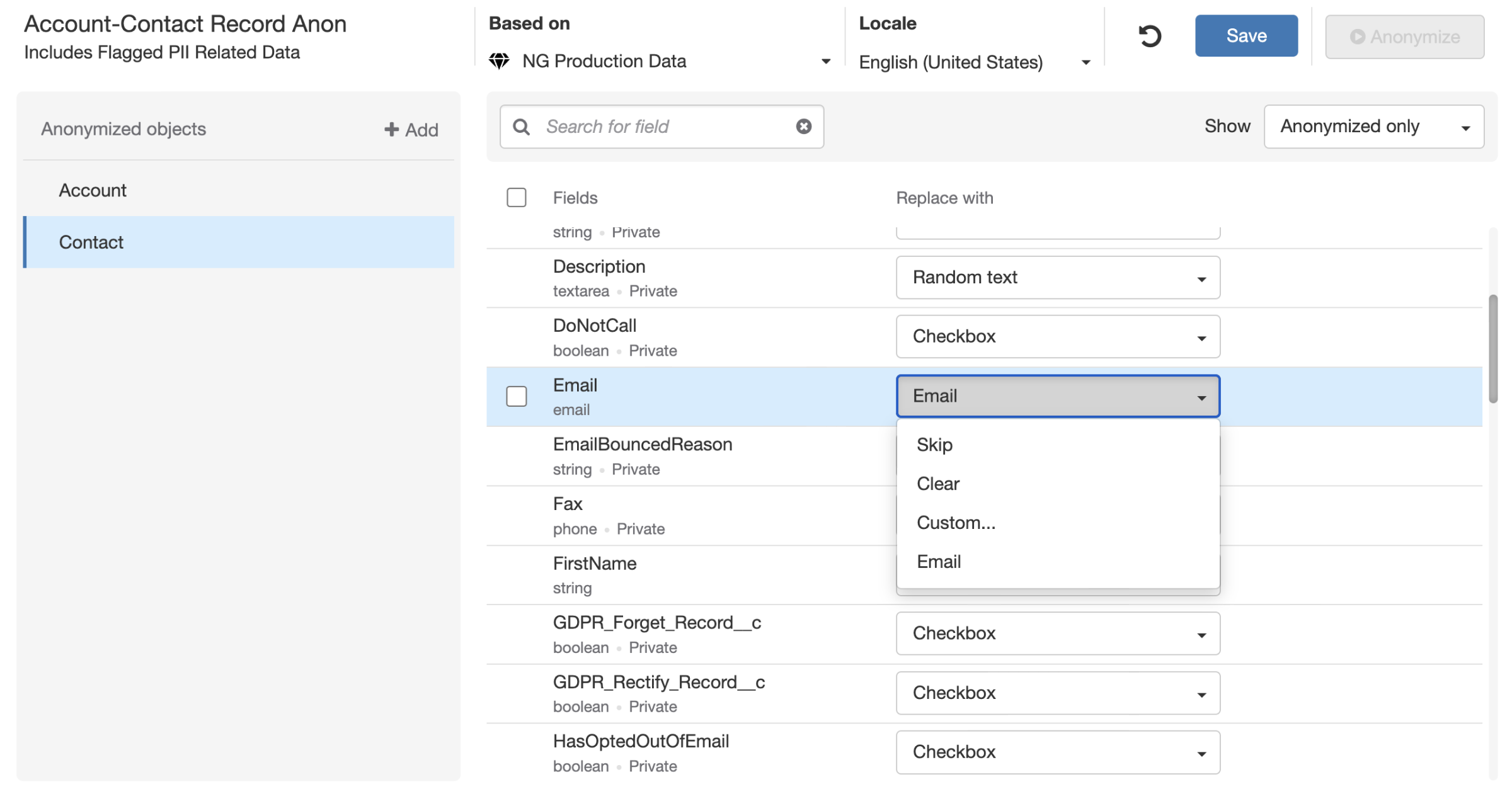This screenshot has width=1512, height=789.
Task: Toggle the select-all Fields checkbox
Action: click(516, 198)
